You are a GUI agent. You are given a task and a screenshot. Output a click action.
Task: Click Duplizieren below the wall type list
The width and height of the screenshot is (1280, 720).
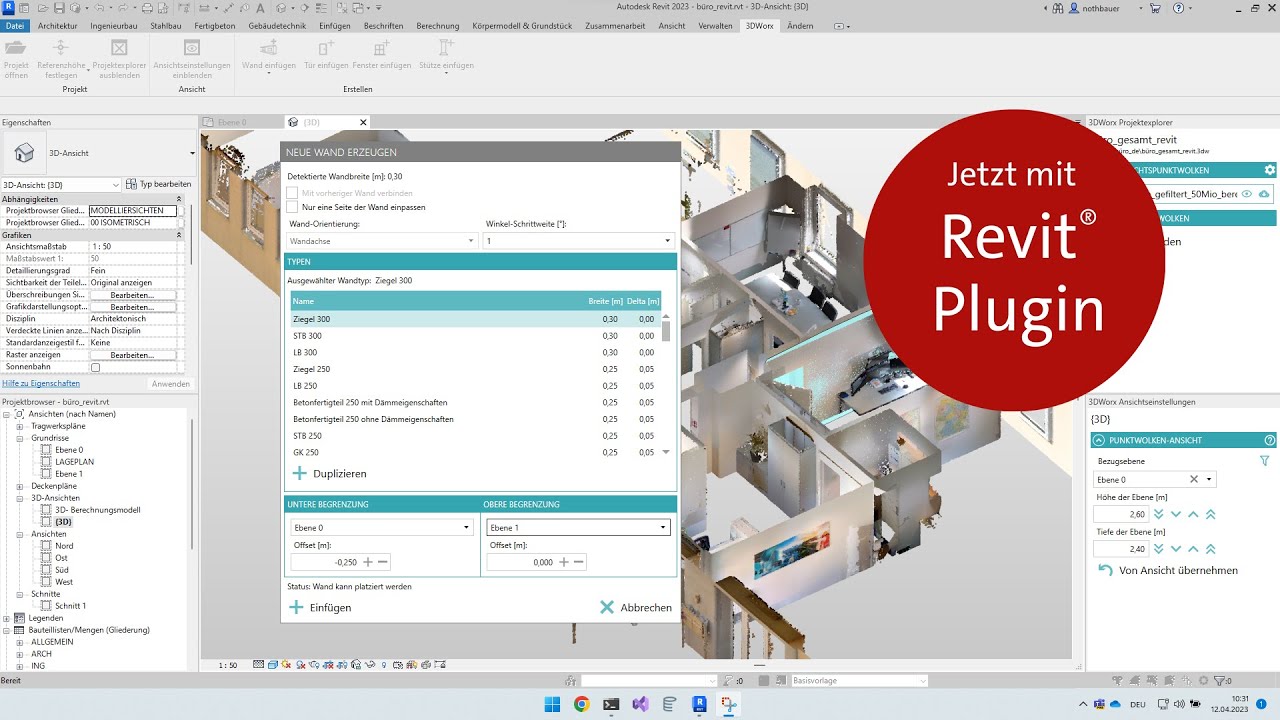[329, 473]
